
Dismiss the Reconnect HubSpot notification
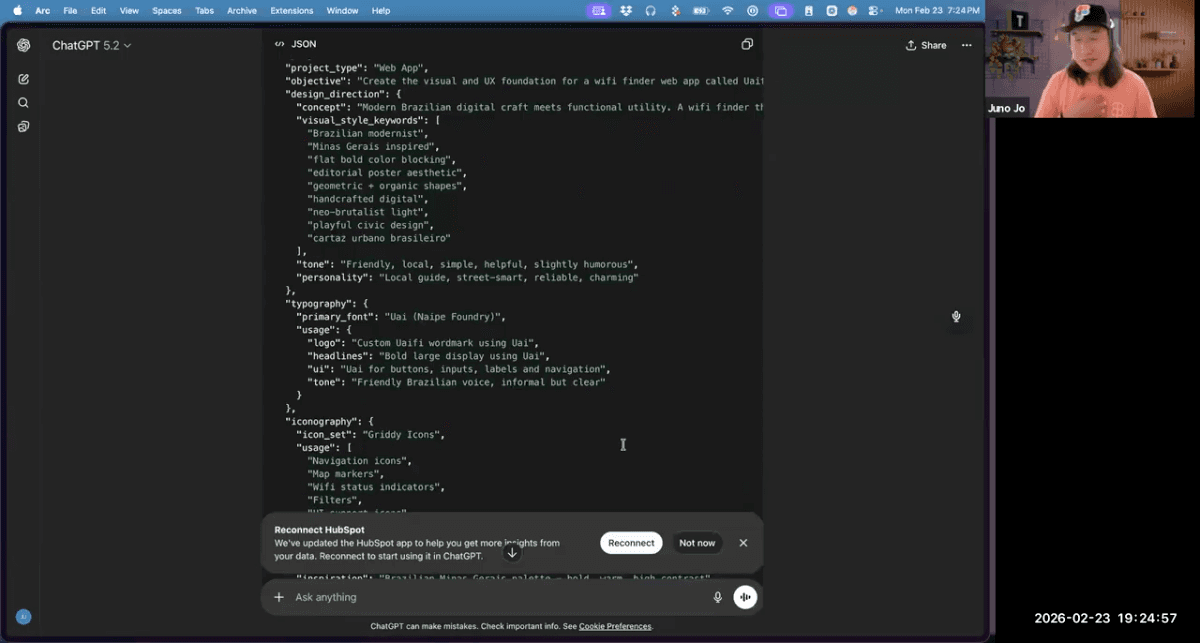[743, 543]
